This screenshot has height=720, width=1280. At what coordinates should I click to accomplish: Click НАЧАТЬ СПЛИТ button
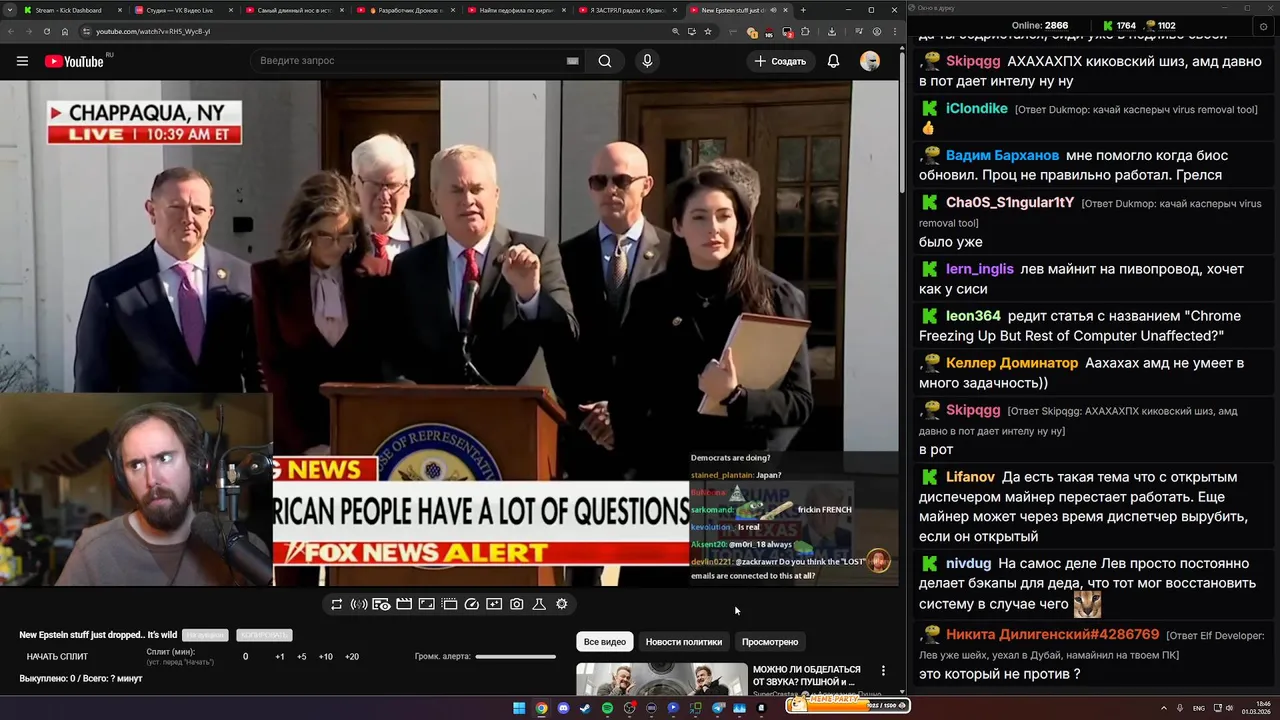pos(57,657)
